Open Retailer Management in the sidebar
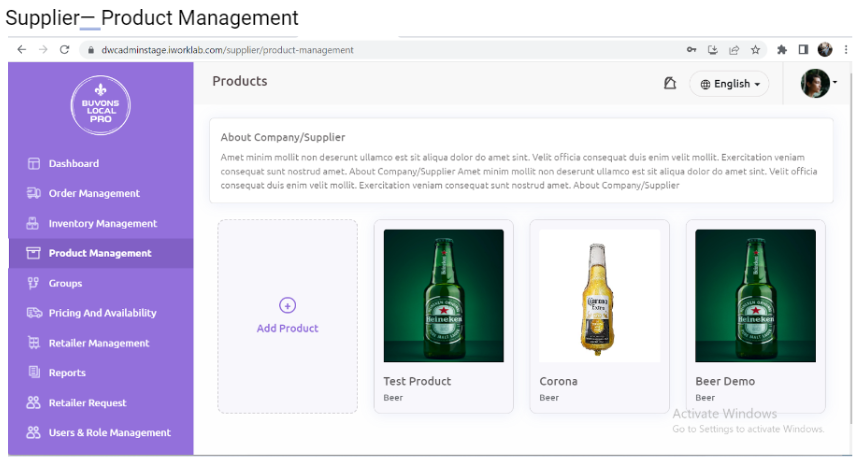 98,343
